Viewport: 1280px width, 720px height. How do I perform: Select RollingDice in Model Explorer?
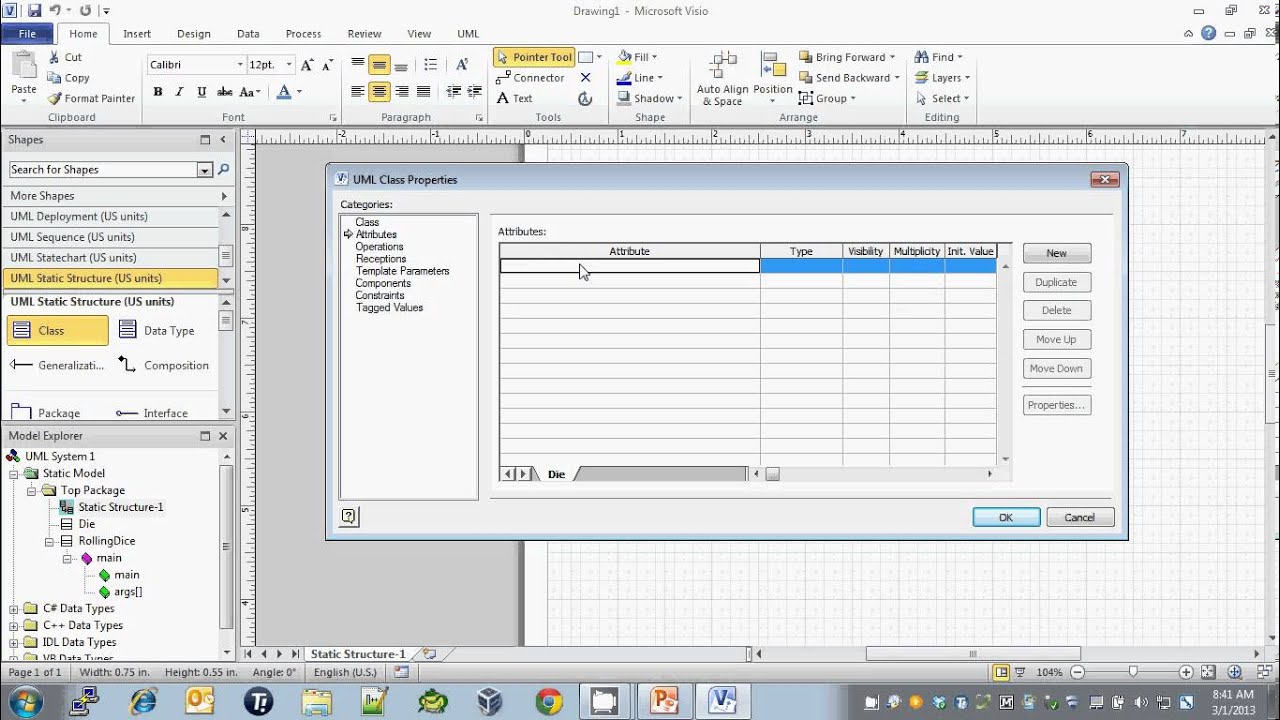pos(107,541)
